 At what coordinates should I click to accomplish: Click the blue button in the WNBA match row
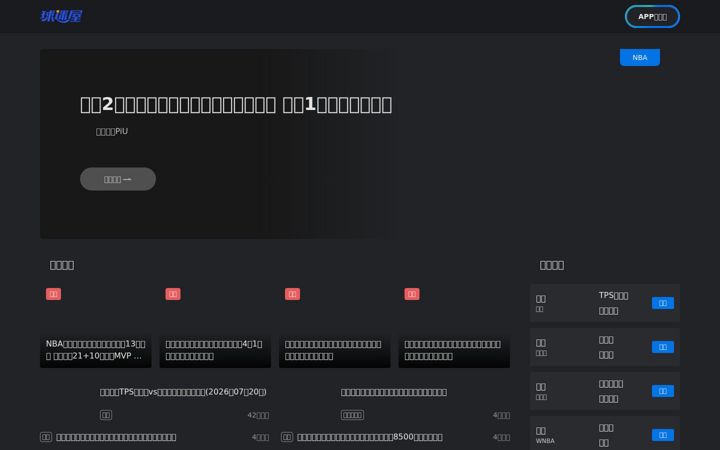[x=663, y=435]
